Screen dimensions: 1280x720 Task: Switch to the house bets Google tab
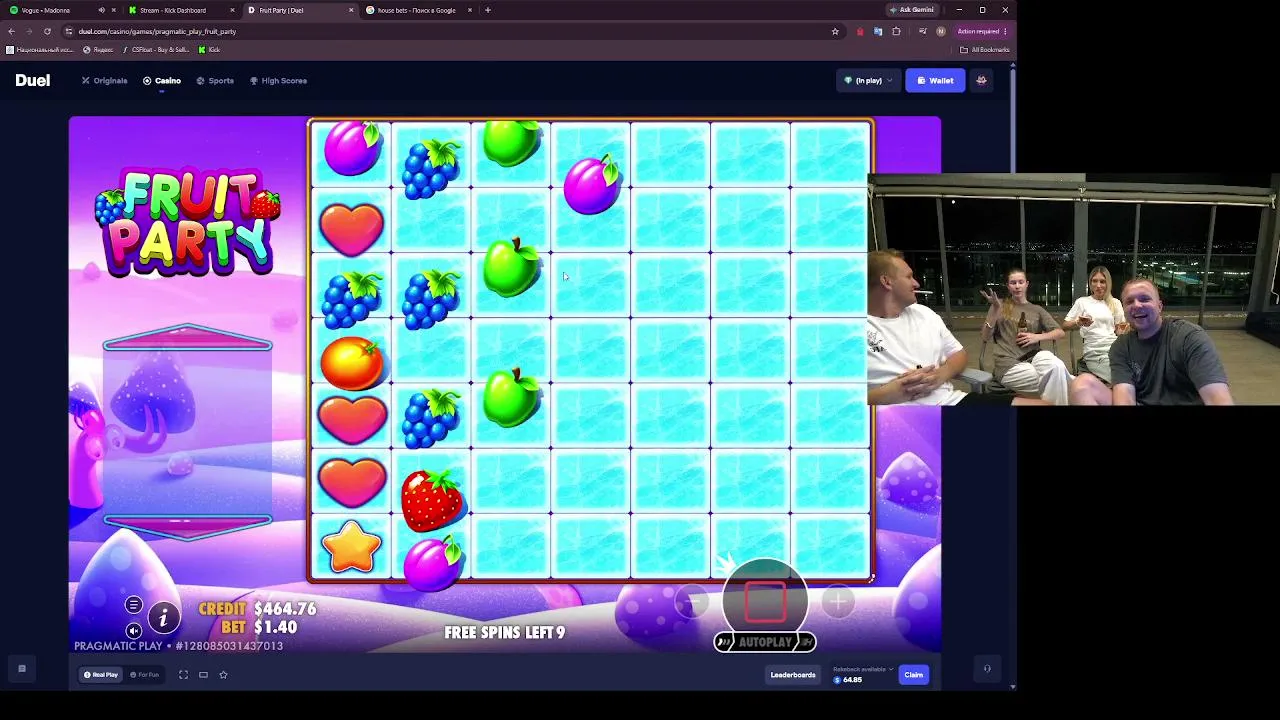click(419, 10)
